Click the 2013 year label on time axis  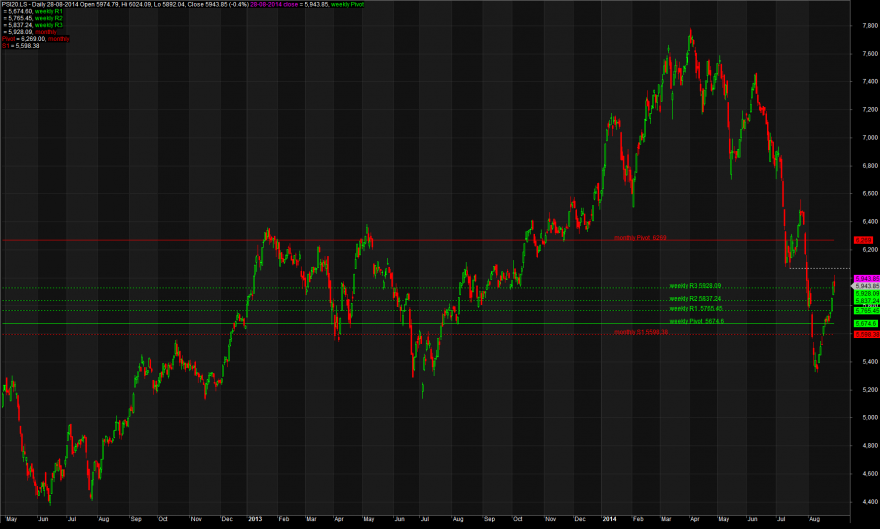(255, 519)
